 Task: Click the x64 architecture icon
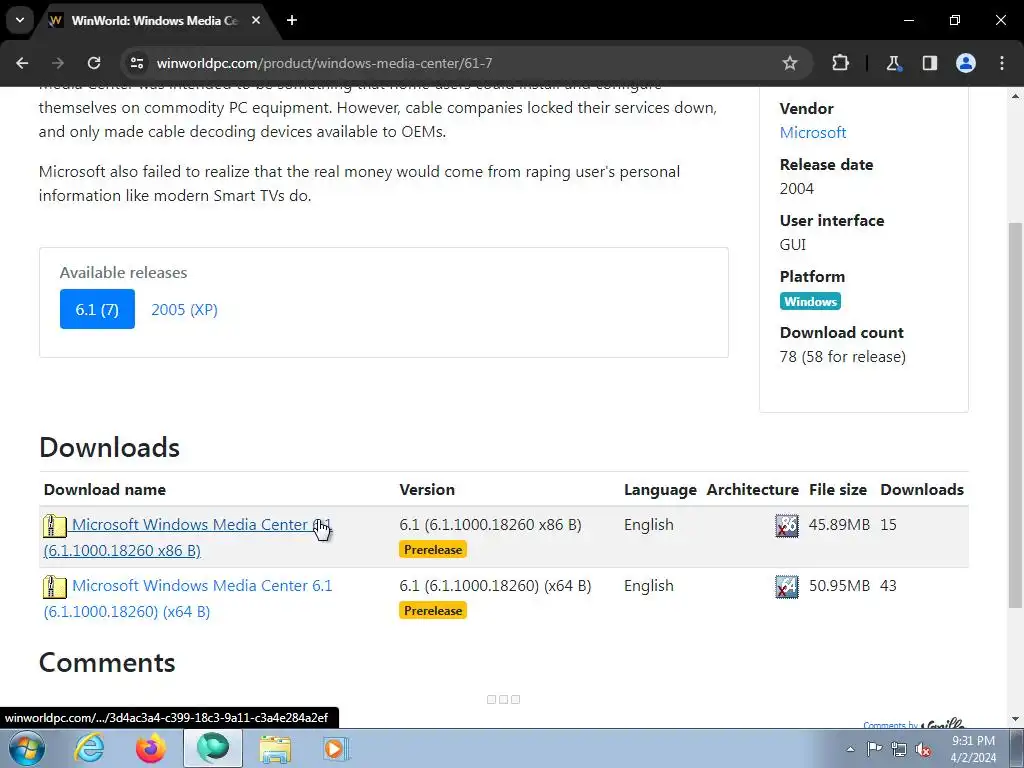787,586
